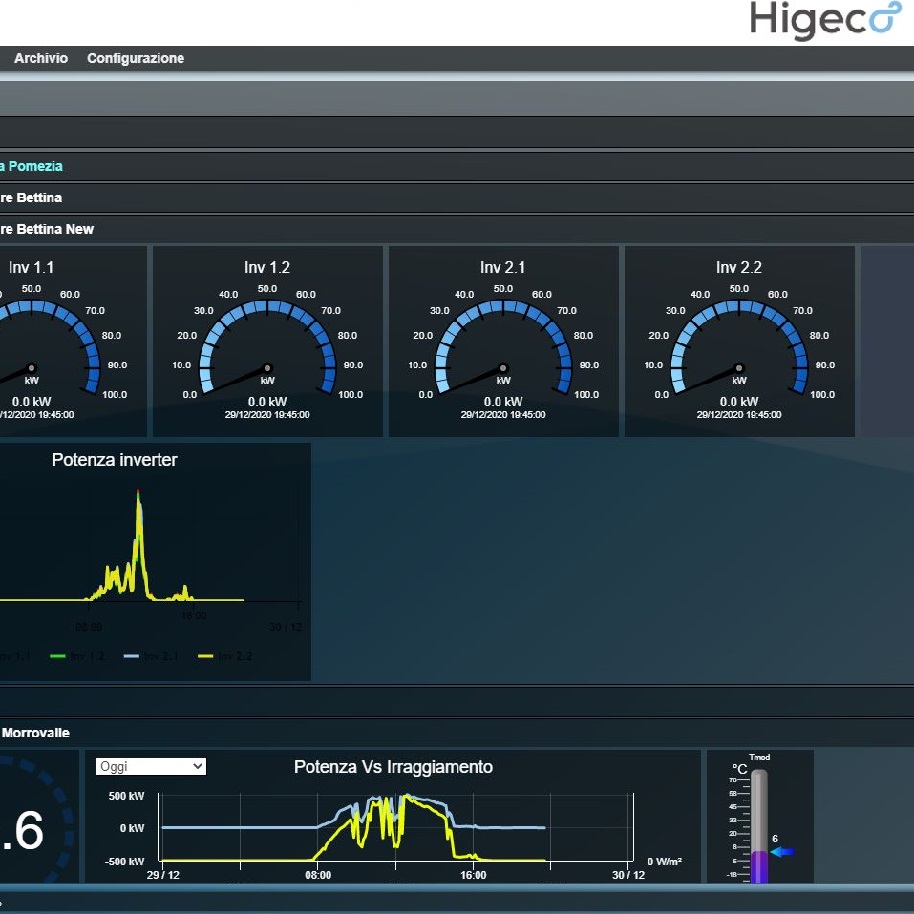The width and height of the screenshot is (914, 914).
Task: Open the Configurazione menu
Action: 135,58
